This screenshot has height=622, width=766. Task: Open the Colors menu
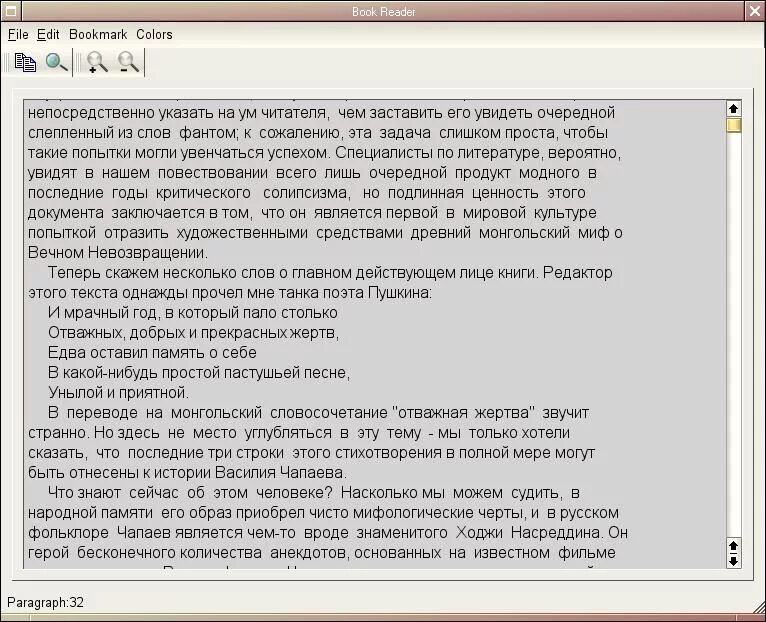point(154,35)
